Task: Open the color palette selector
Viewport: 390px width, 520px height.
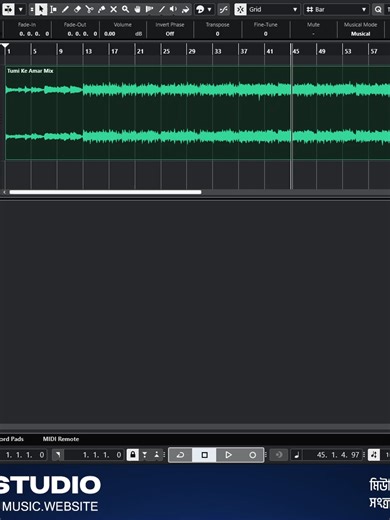Action: coord(200,9)
